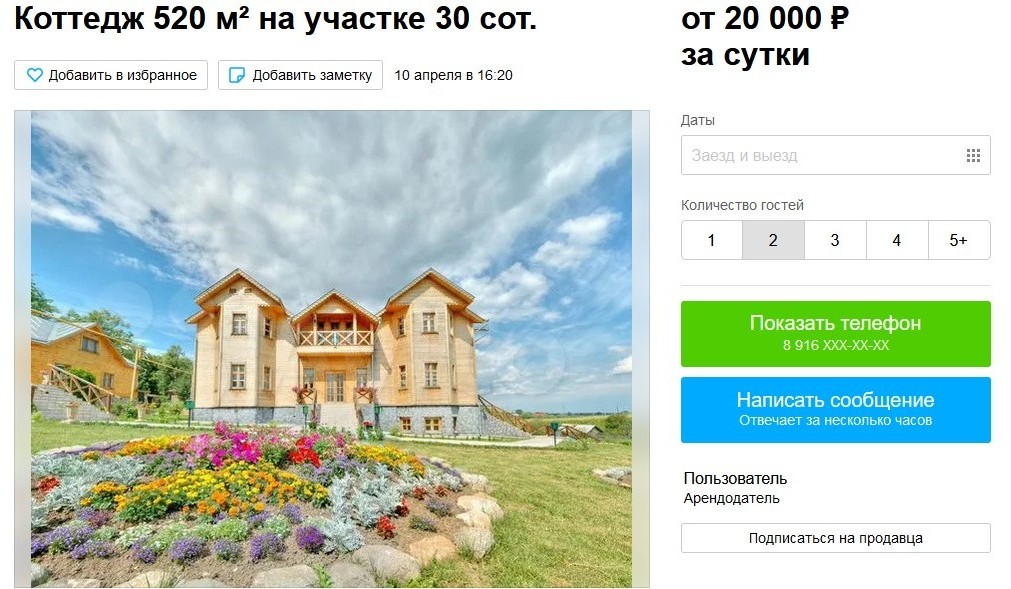Click the heart icon for favorites
Image resolution: width=1011 pixels, height=589 pixels.
(x=34, y=75)
